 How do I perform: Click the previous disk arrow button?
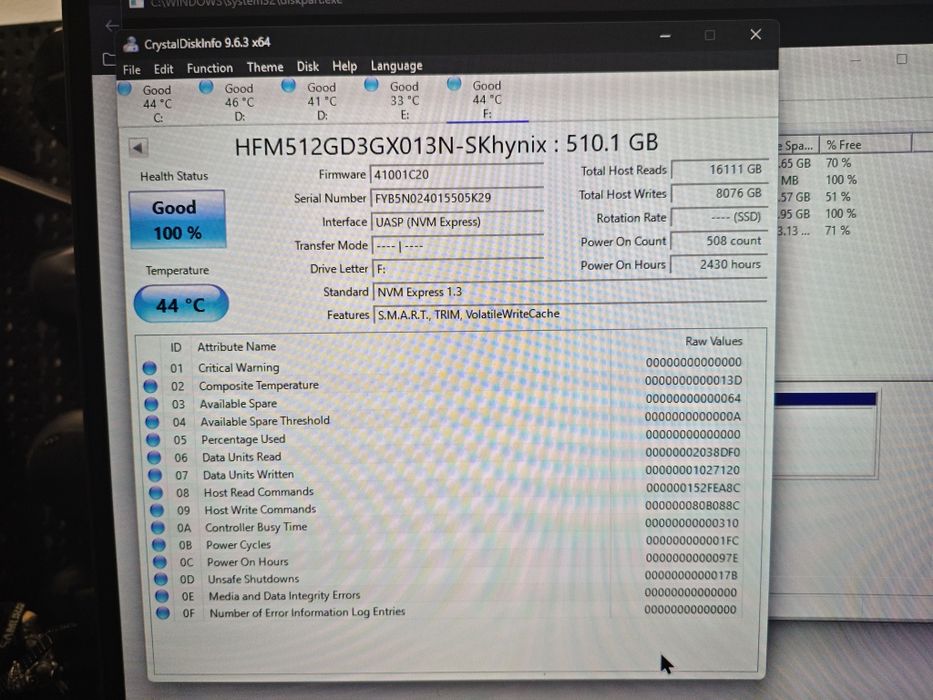(x=138, y=148)
